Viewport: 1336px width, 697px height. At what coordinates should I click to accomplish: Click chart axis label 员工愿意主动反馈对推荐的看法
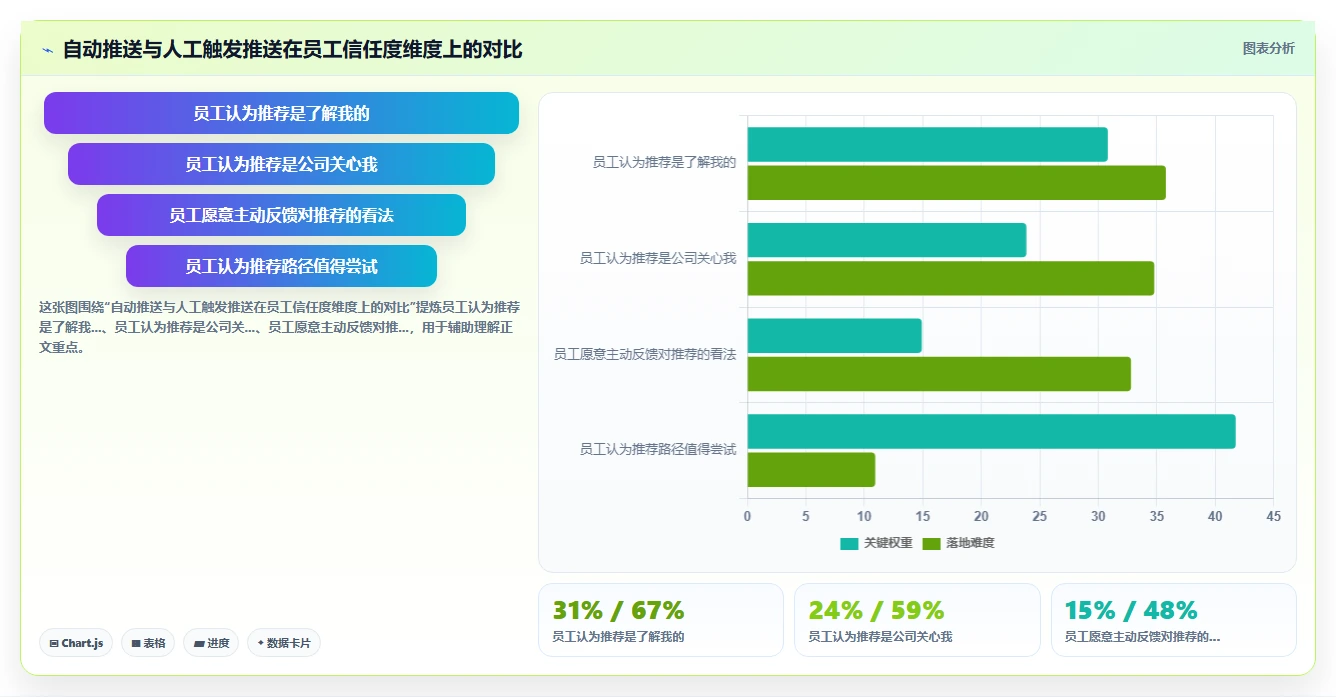645,354
